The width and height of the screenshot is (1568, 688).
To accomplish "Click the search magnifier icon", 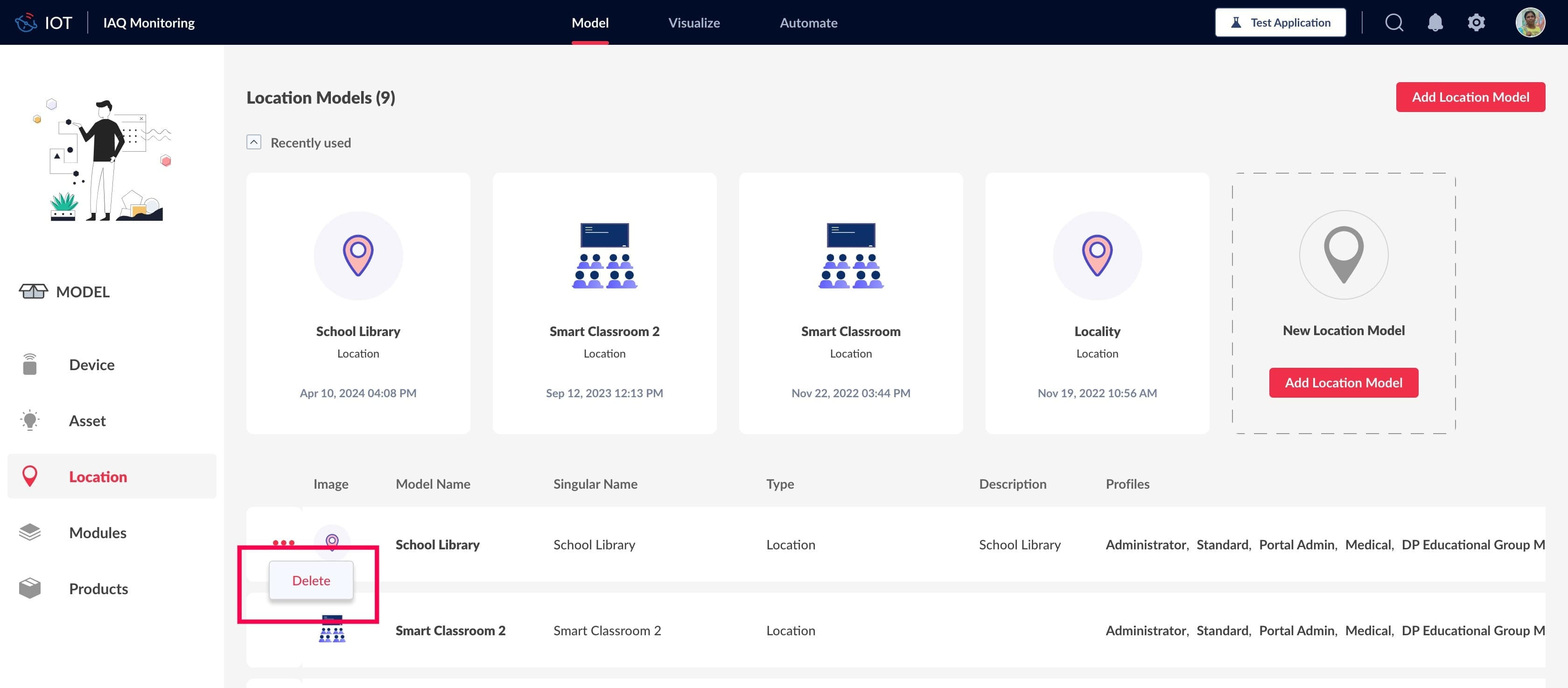I will (x=1394, y=22).
